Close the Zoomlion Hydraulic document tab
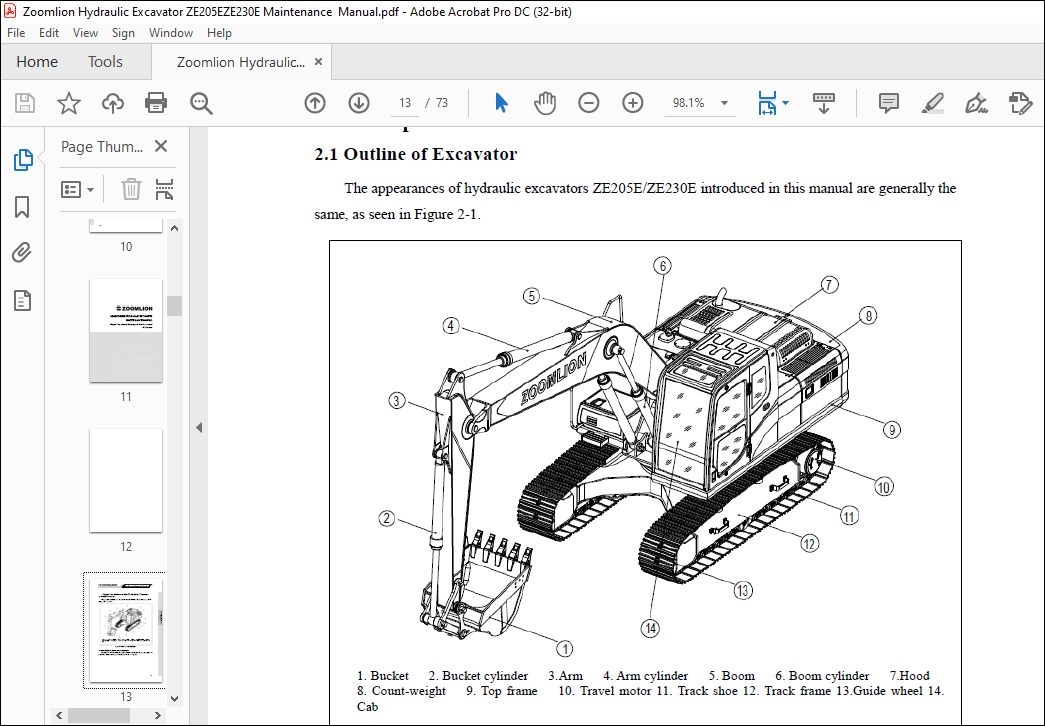1045x726 pixels. click(x=319, y=61)
